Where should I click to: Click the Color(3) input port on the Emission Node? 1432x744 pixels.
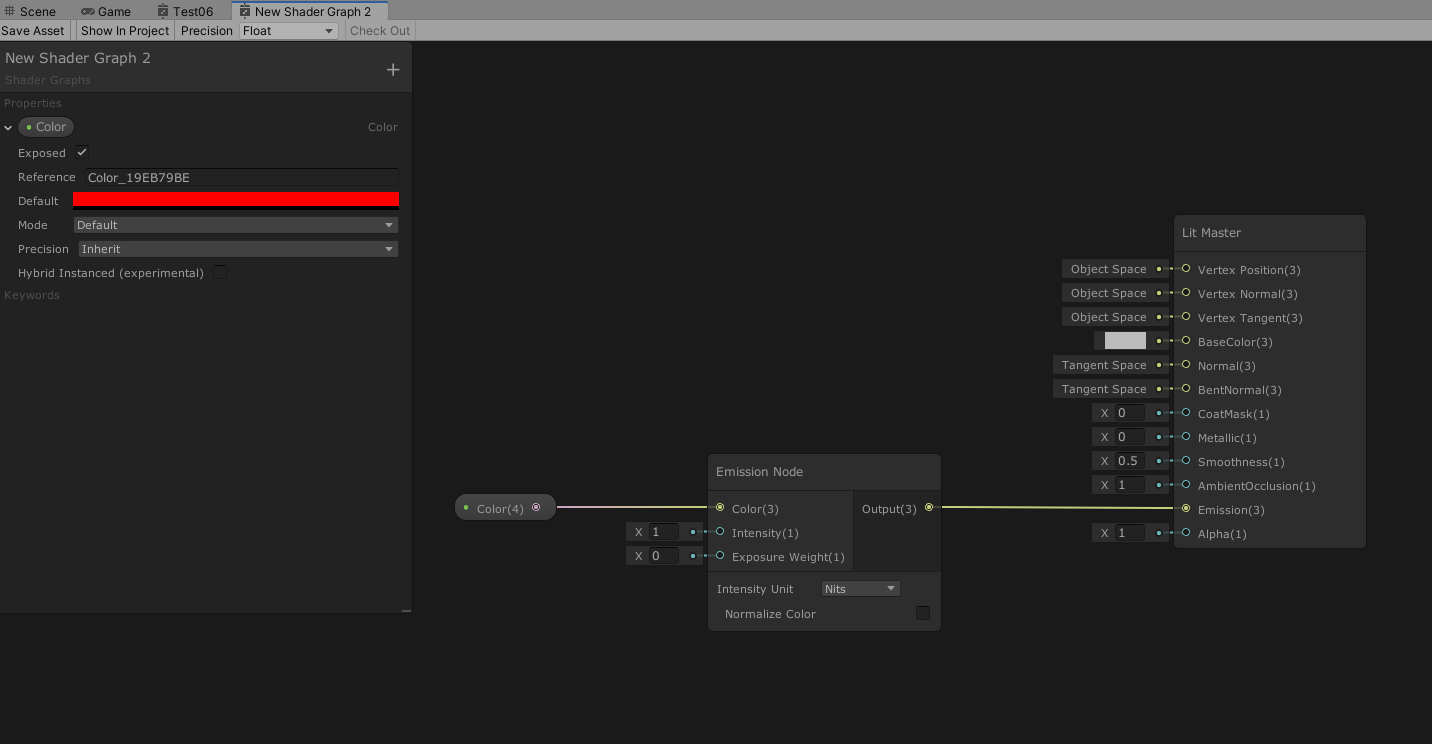tap(719, 508)
